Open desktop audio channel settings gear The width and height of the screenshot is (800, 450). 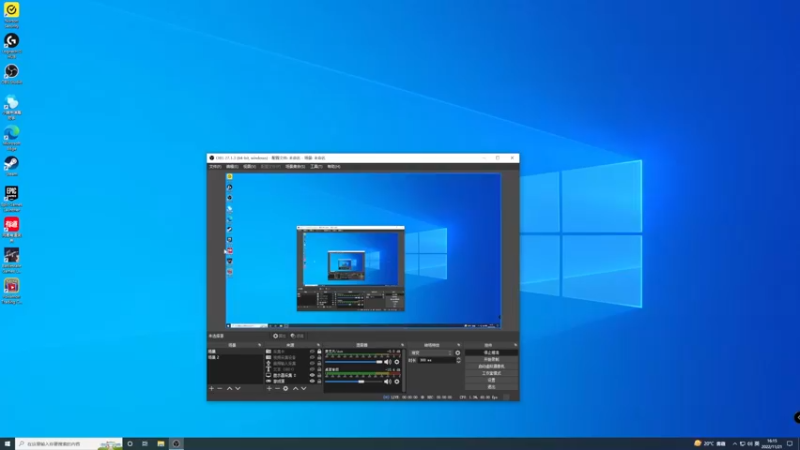[397, 381]
